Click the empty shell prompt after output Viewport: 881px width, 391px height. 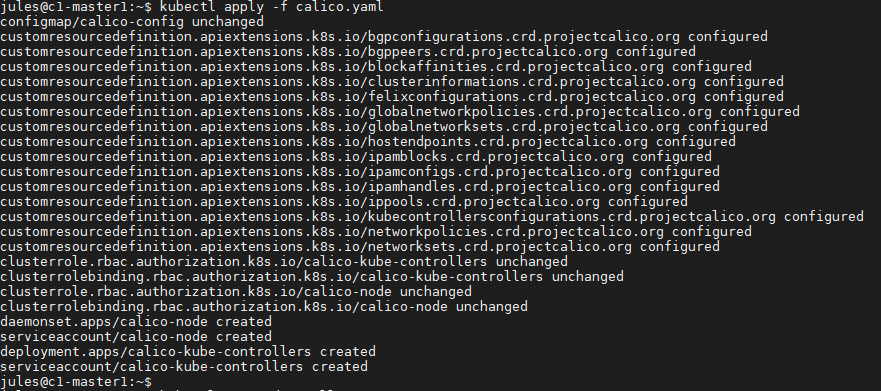[76, 382]
